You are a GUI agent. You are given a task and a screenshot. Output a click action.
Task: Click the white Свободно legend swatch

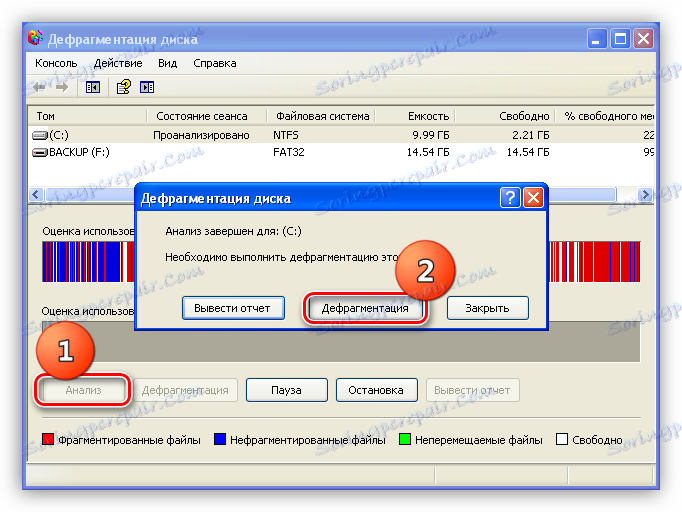(562, 439)
